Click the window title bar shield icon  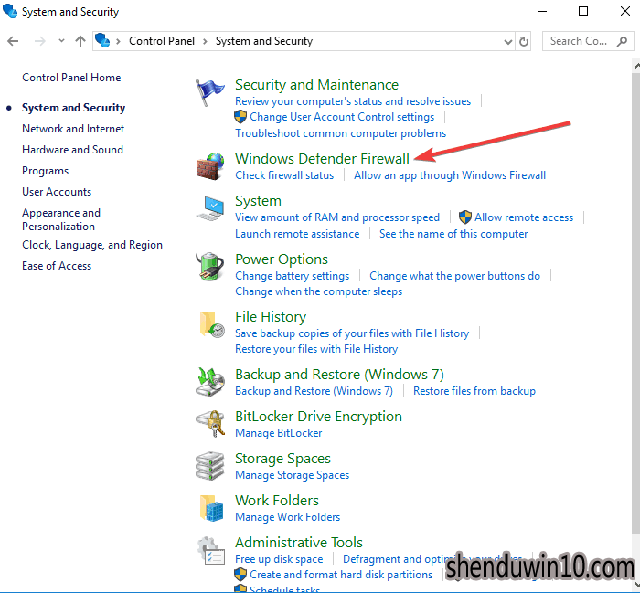(x=10, y=11)
